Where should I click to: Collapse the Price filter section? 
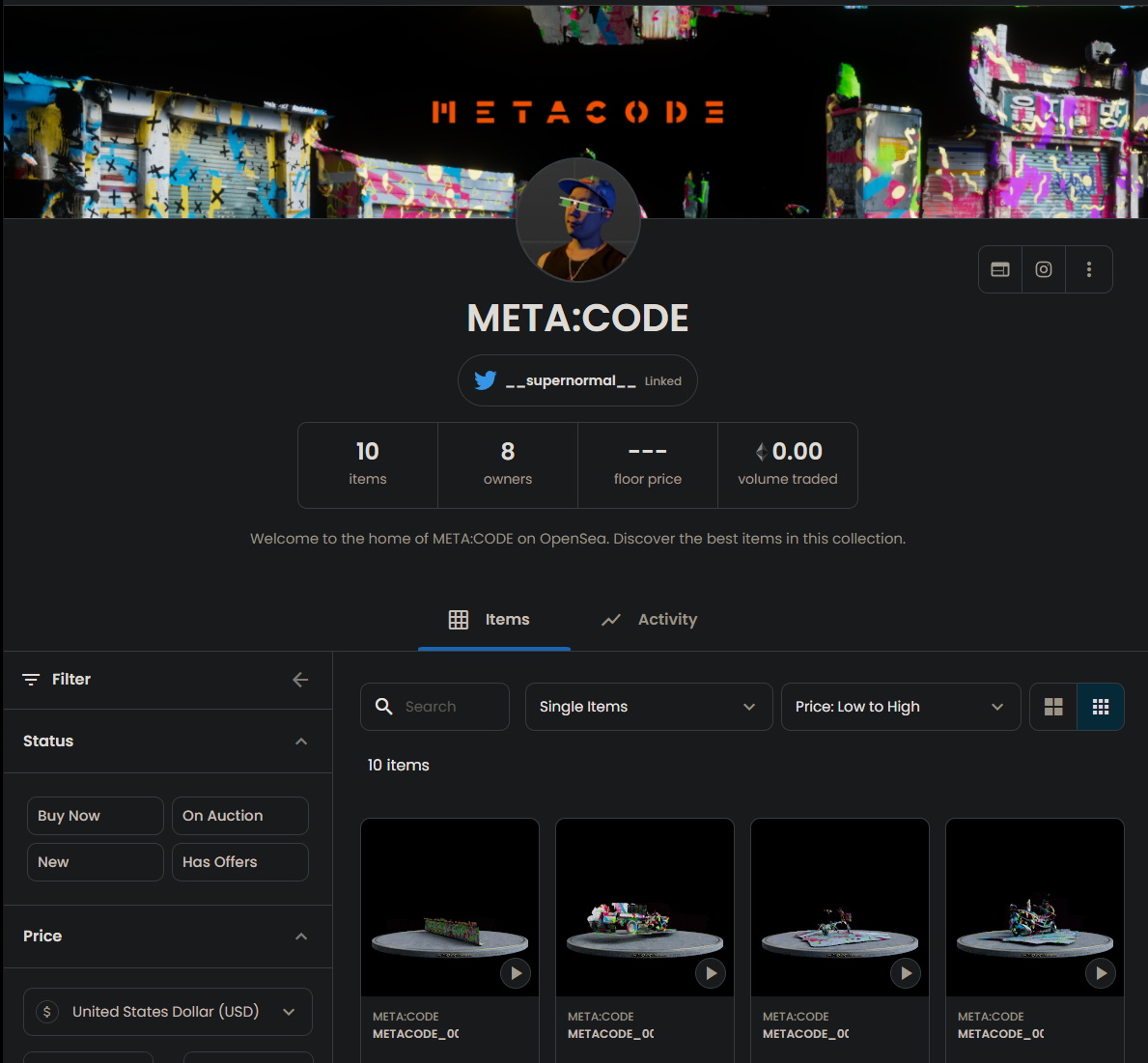click(301, 936)
